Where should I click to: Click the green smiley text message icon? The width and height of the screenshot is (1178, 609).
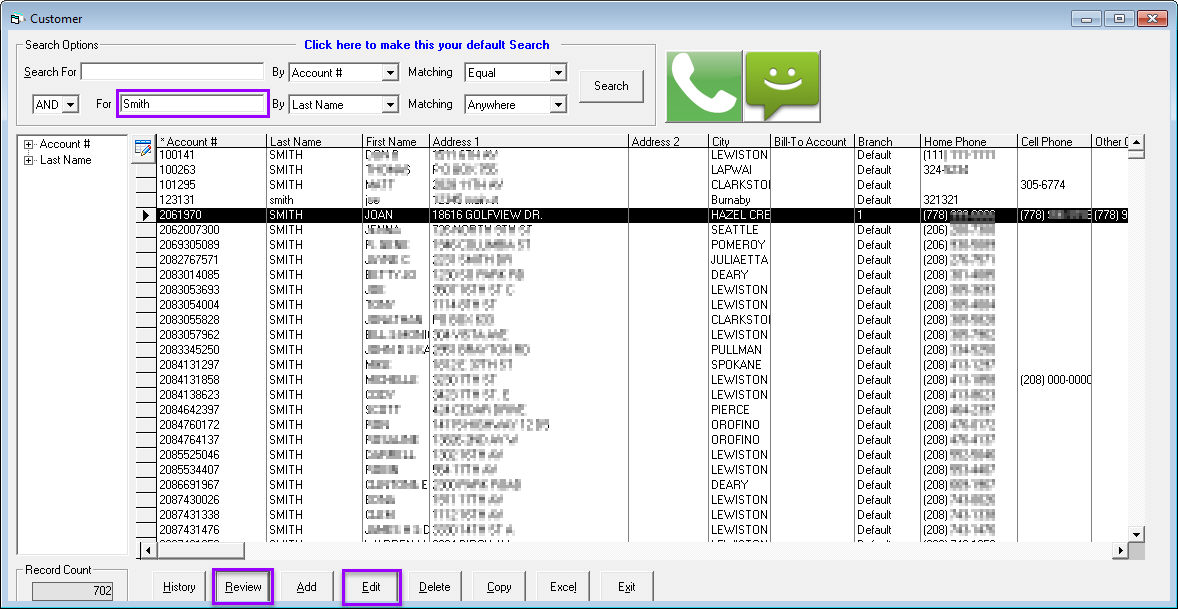coord(782,86)
